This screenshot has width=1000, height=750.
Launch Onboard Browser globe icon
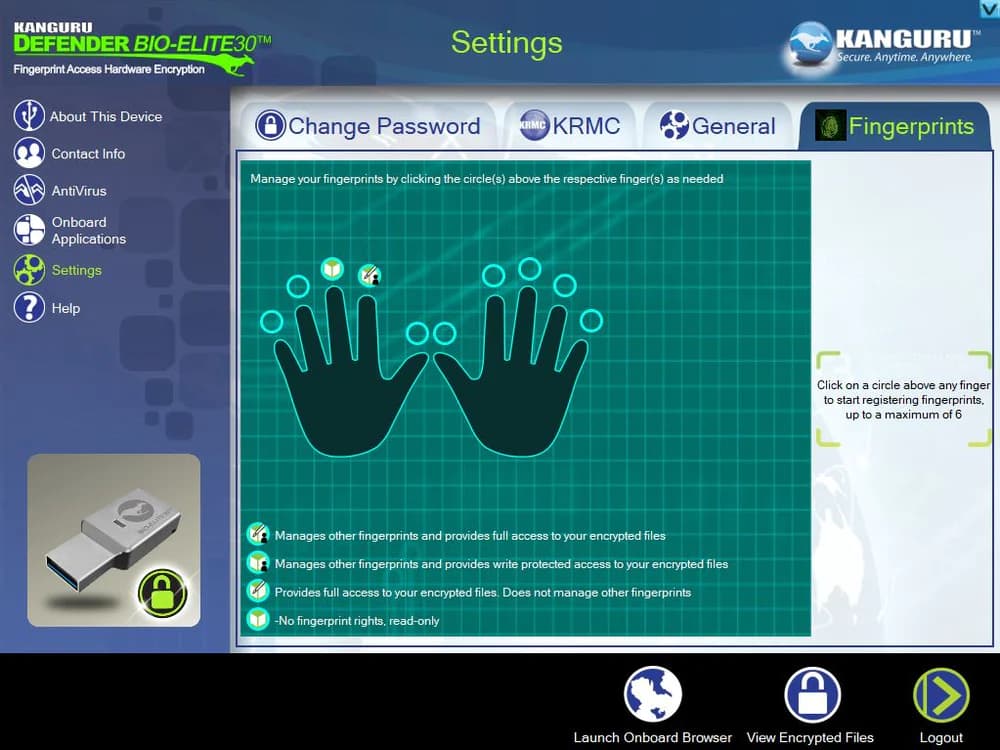pos(652,695)
